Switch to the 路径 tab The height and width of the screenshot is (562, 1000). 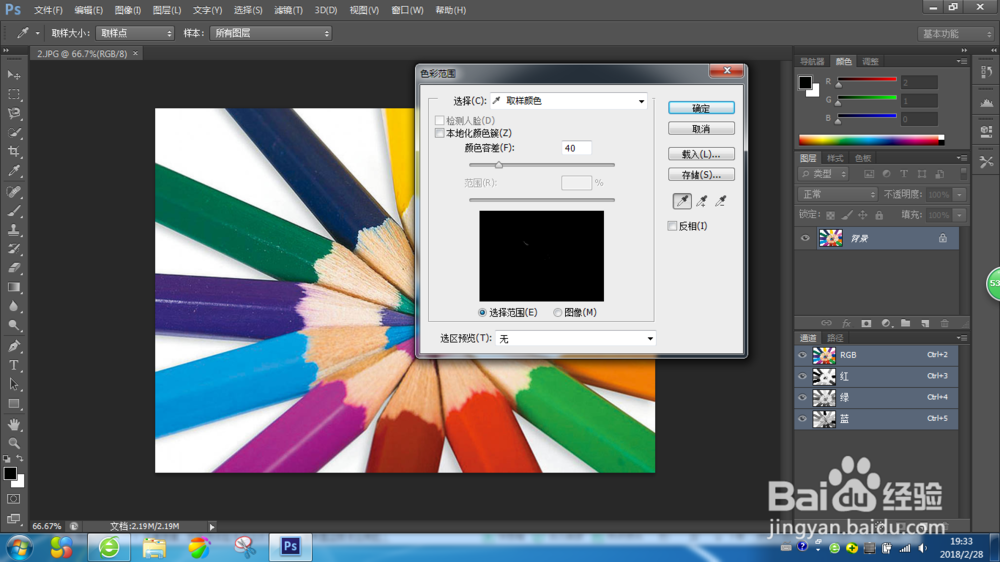[835, 338]
